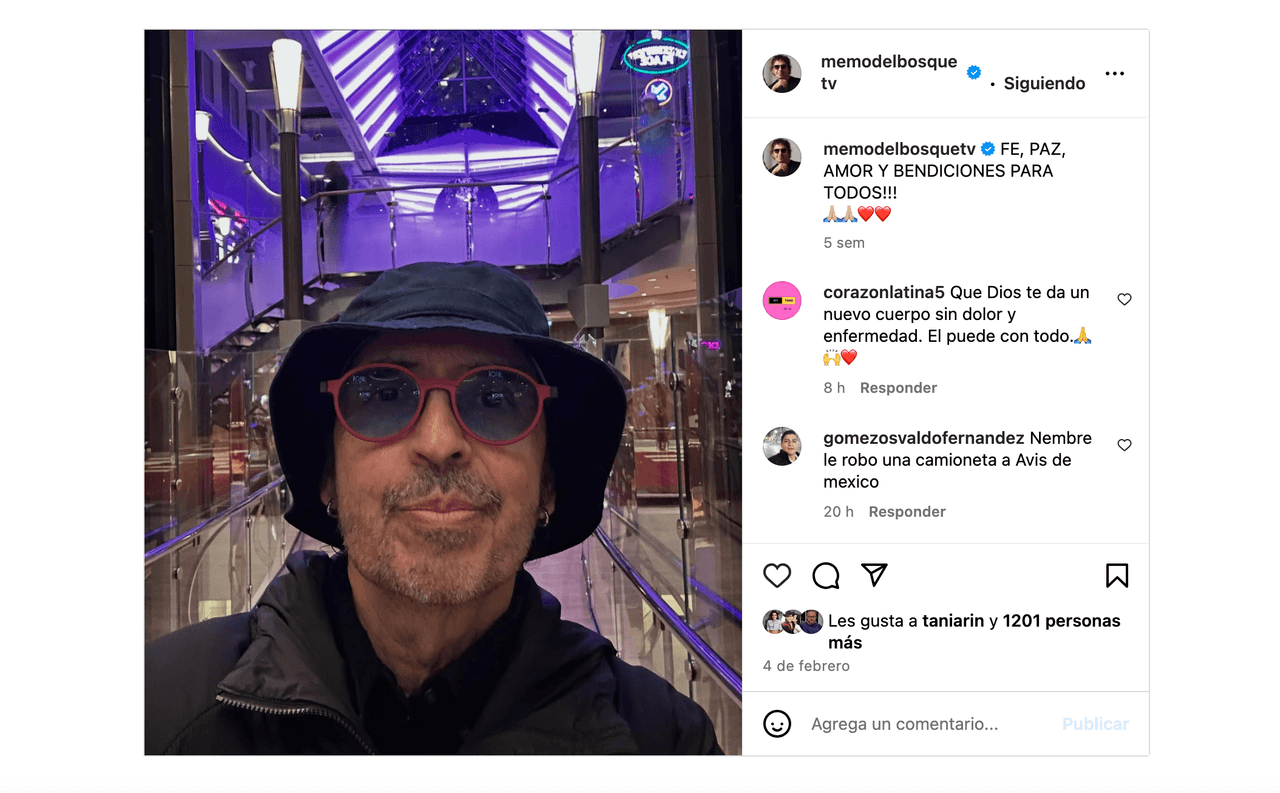Open the emoji picker smiley icon
Screen dimensions: 1280x793
click(x=777, y=724)
